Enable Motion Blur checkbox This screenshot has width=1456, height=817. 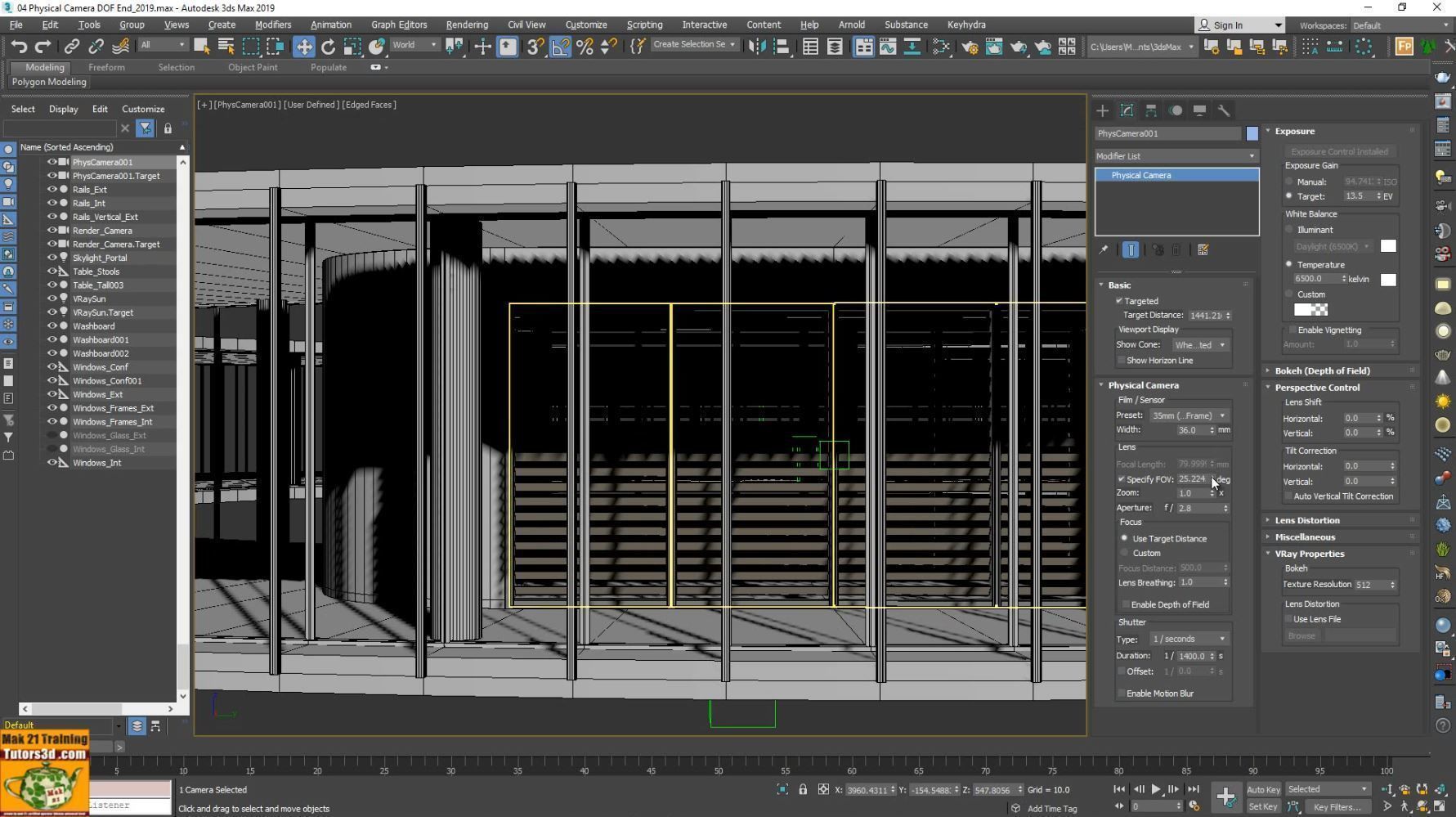click(x=1122, y=694)
